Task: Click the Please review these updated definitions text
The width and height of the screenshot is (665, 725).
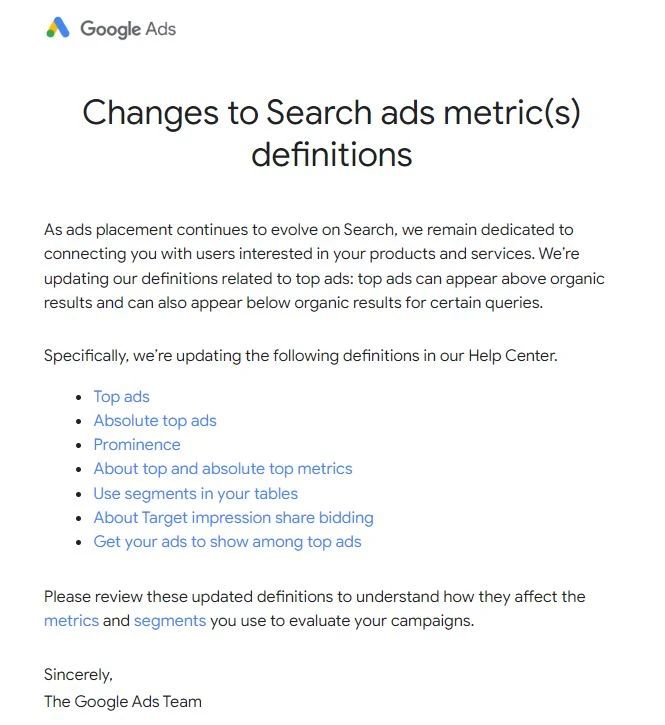Action: (314, 597)
